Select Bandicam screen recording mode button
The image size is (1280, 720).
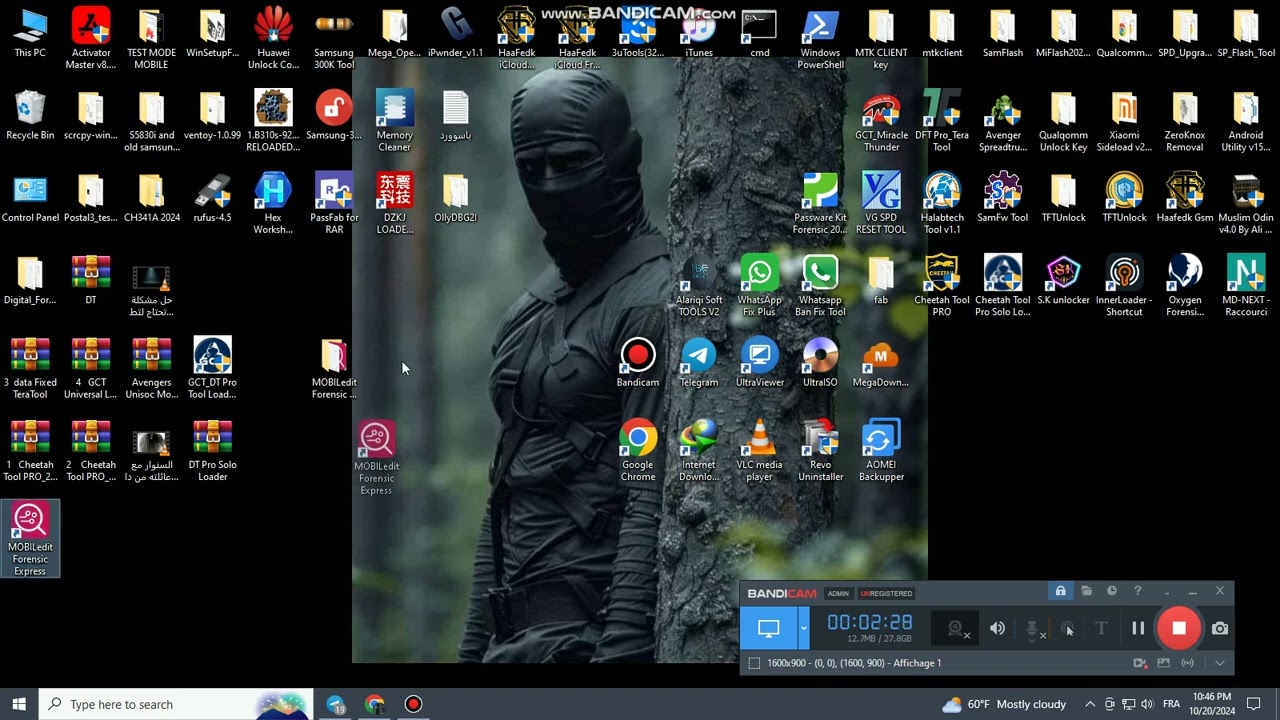coord(768,629)
